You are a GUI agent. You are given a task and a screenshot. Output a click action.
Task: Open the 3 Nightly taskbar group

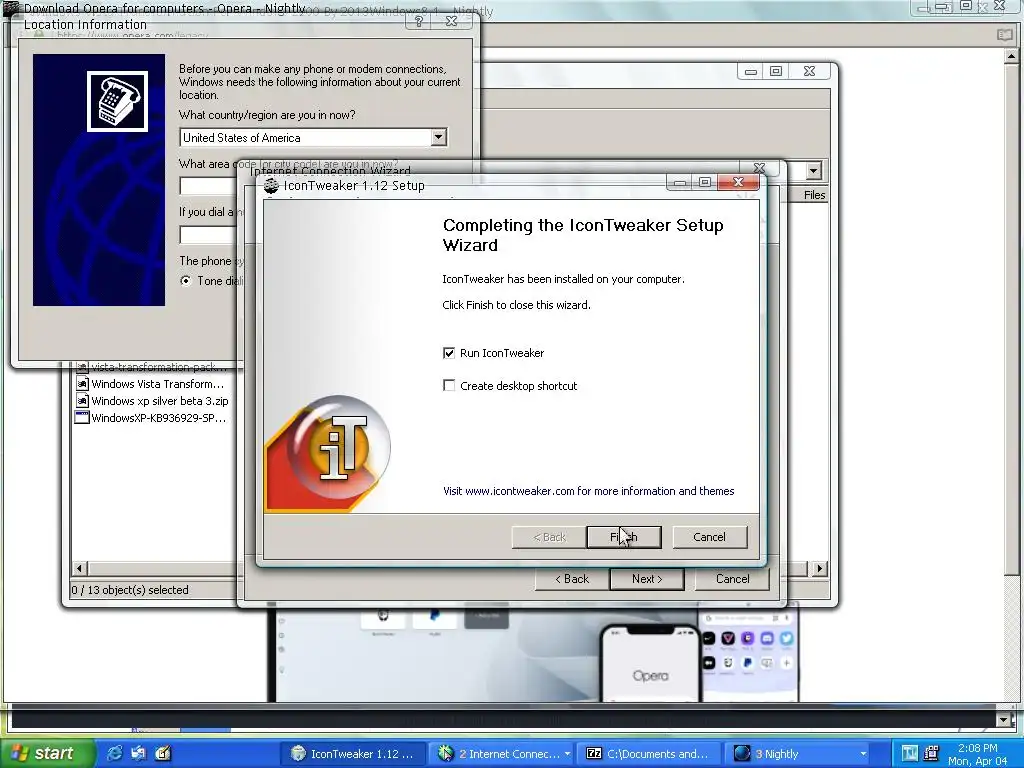tap(798, 754)
